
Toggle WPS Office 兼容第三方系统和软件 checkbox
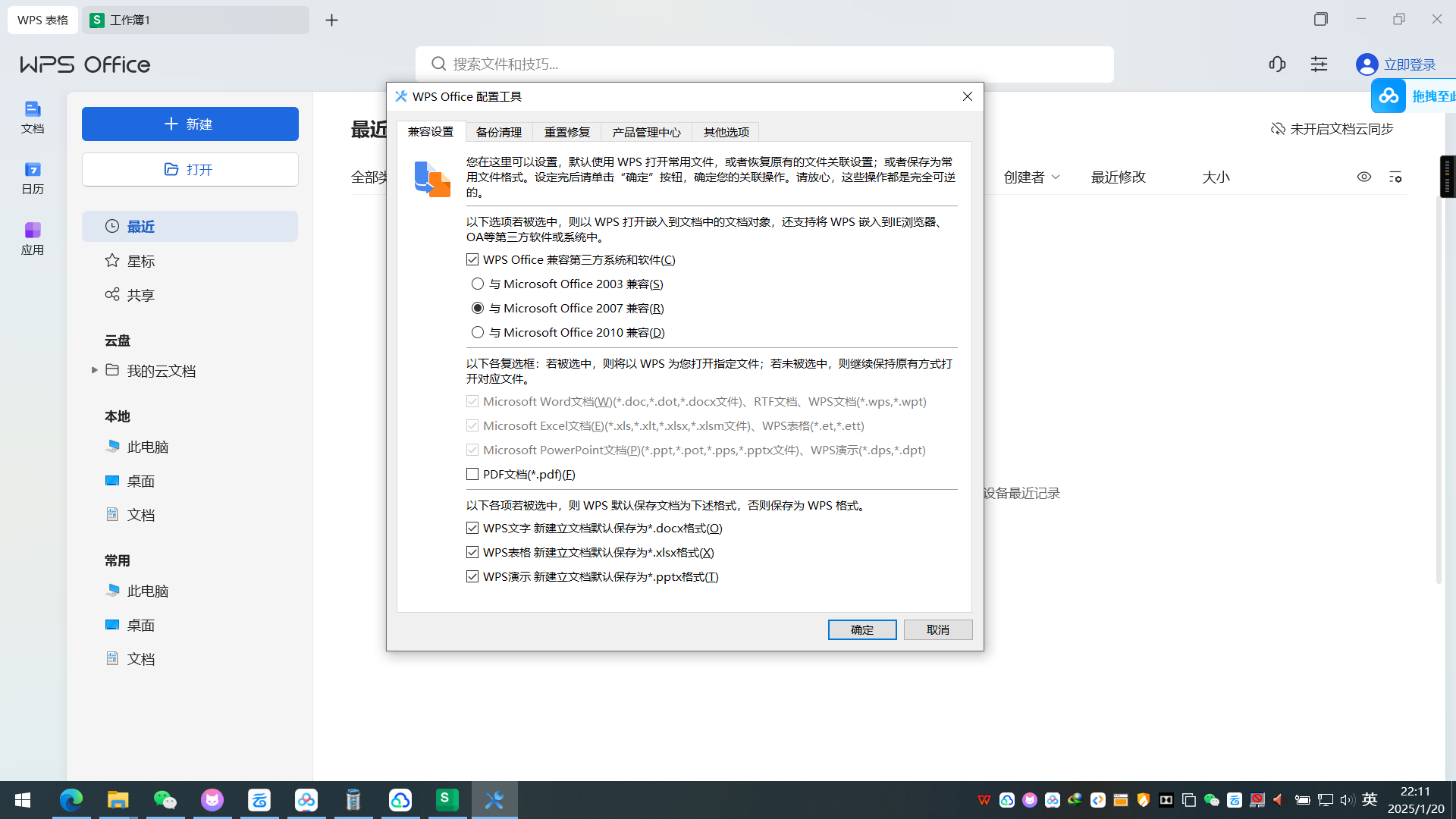coord(472,259)
